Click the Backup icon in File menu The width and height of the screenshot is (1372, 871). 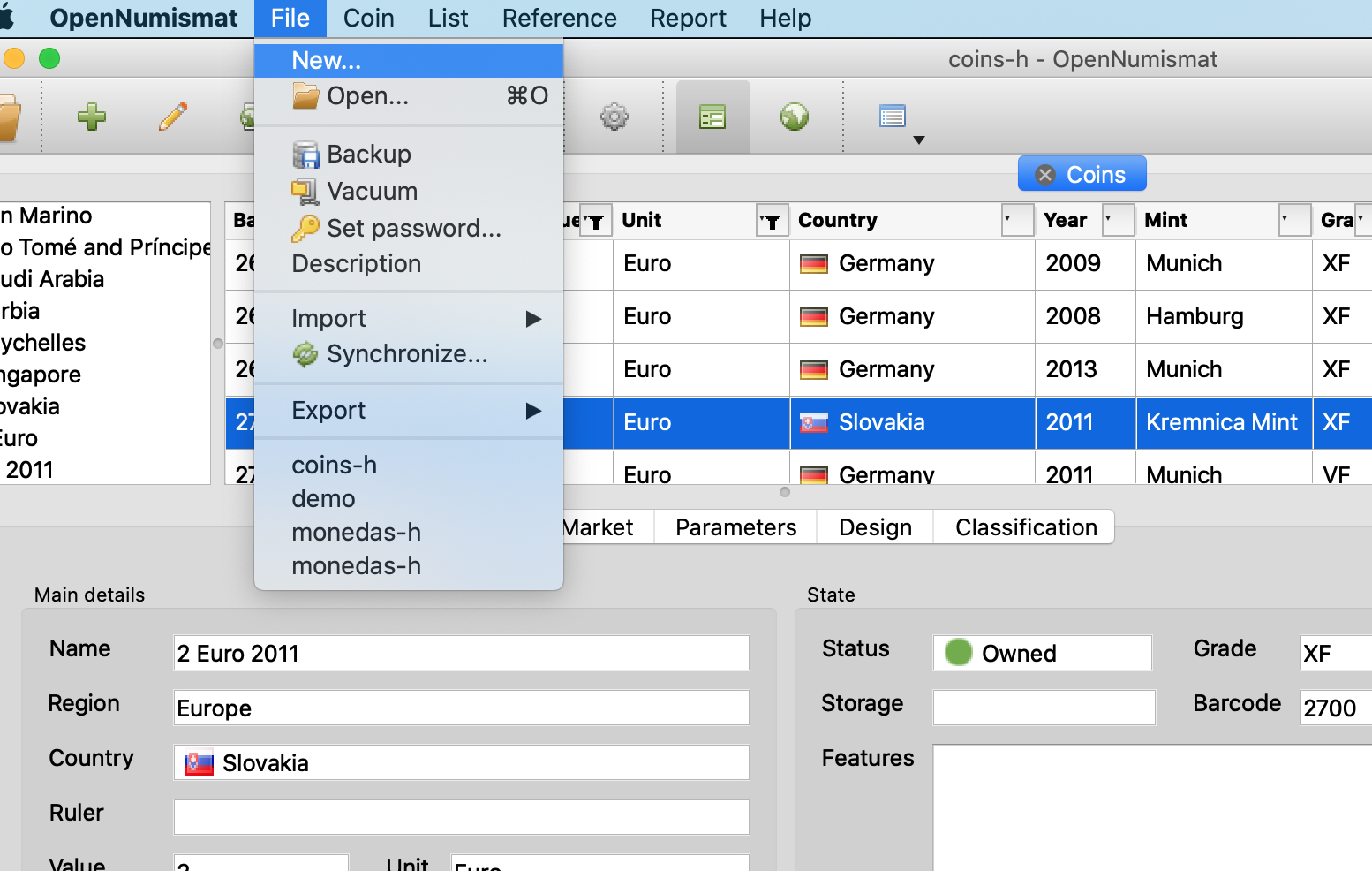[305, 155]
